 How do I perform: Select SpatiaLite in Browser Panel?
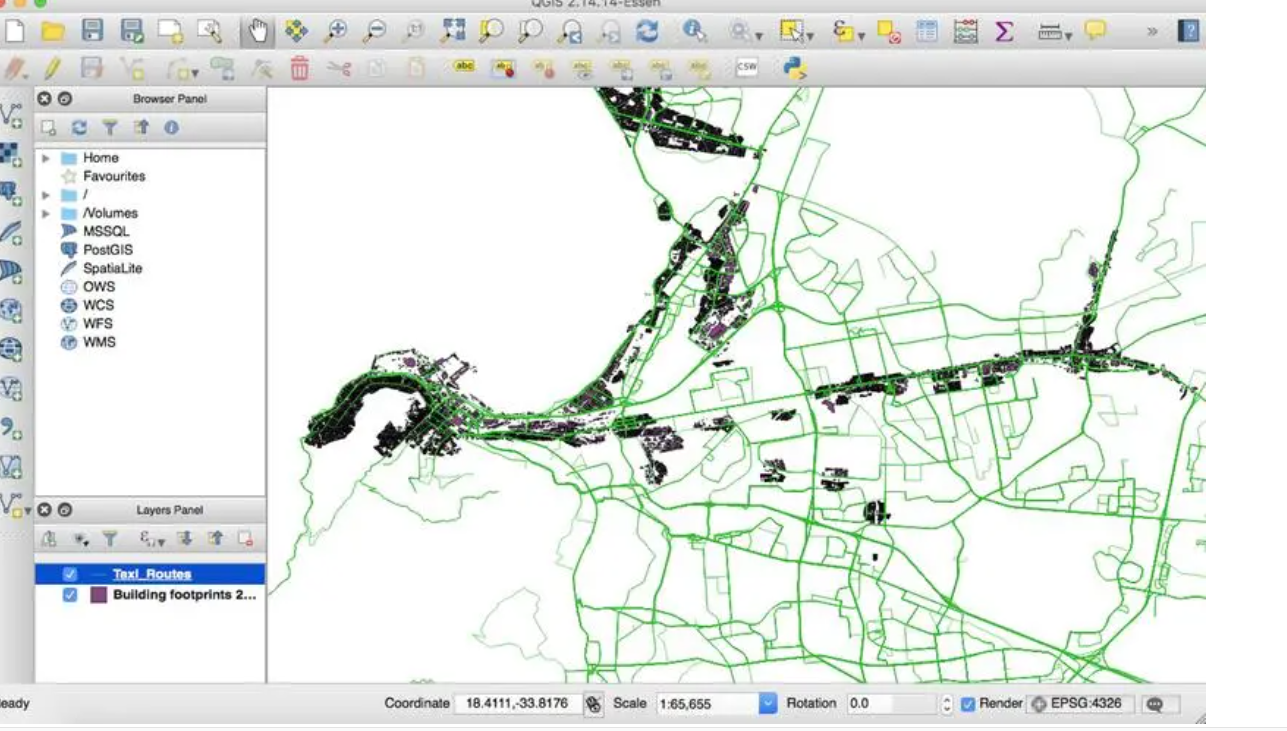point(112,269)
